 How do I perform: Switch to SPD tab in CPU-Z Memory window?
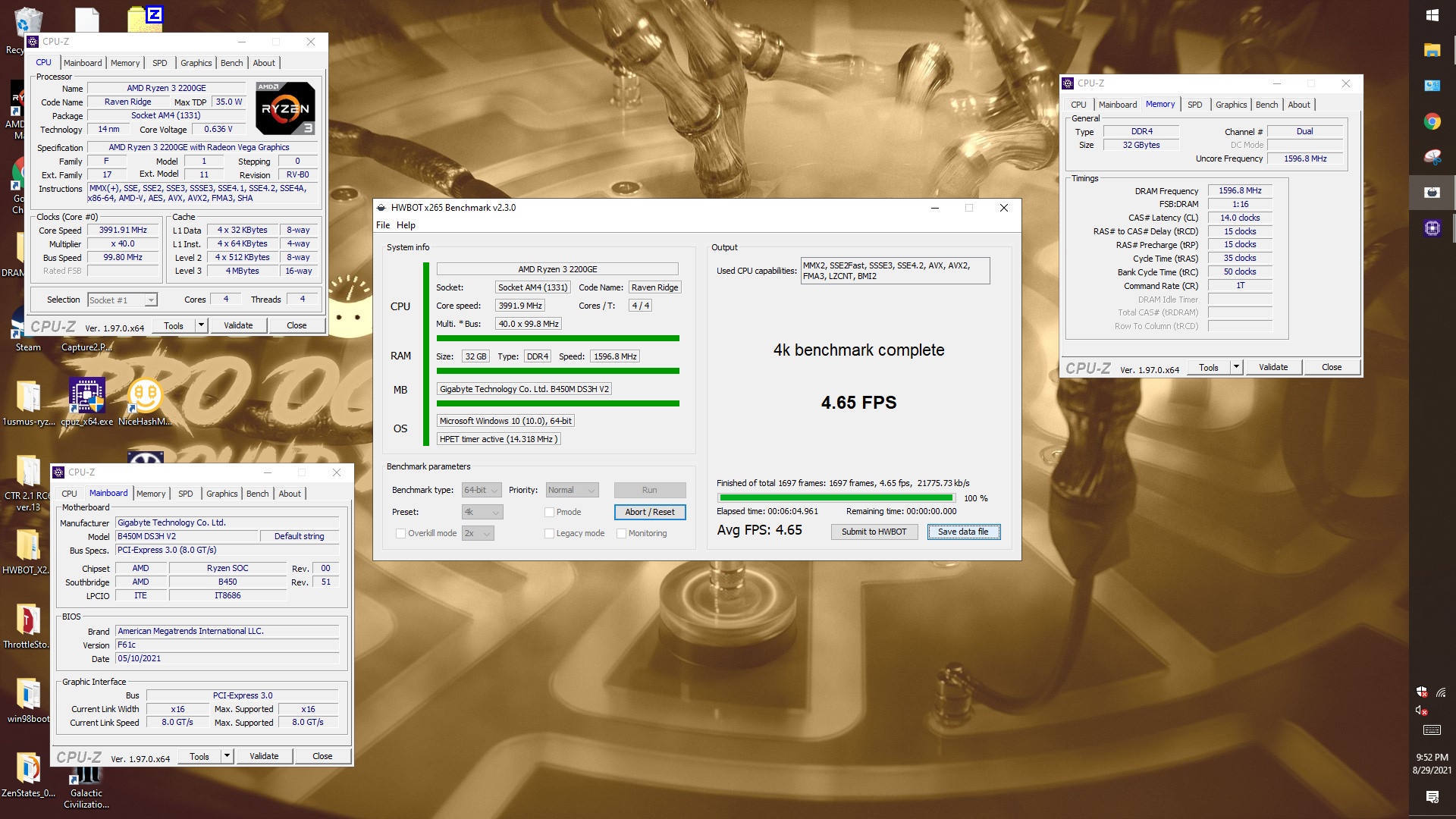[1195, 105]
